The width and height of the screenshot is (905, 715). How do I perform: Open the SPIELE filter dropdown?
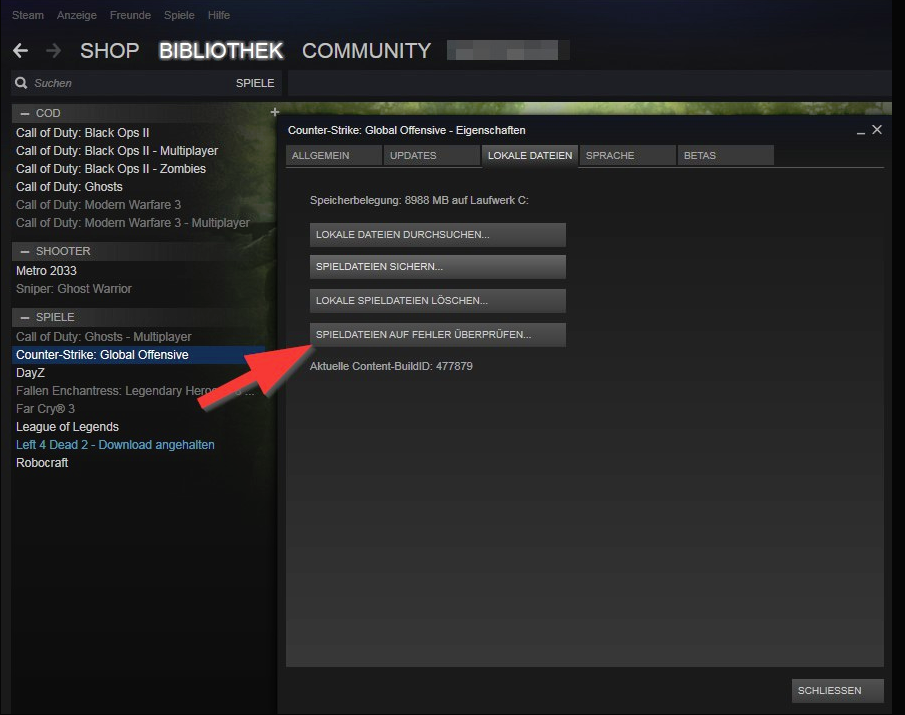[x=255, y=83]
